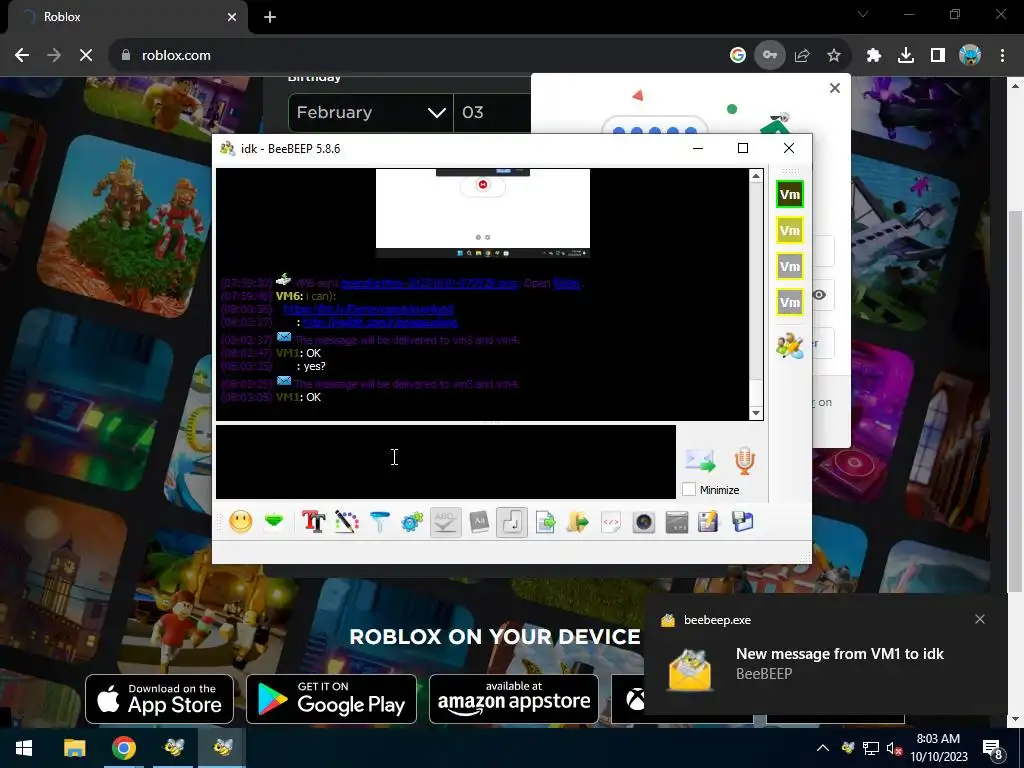Send a file using the document-arrow icon
1024x768 pixels.
[x=545, y=522]
